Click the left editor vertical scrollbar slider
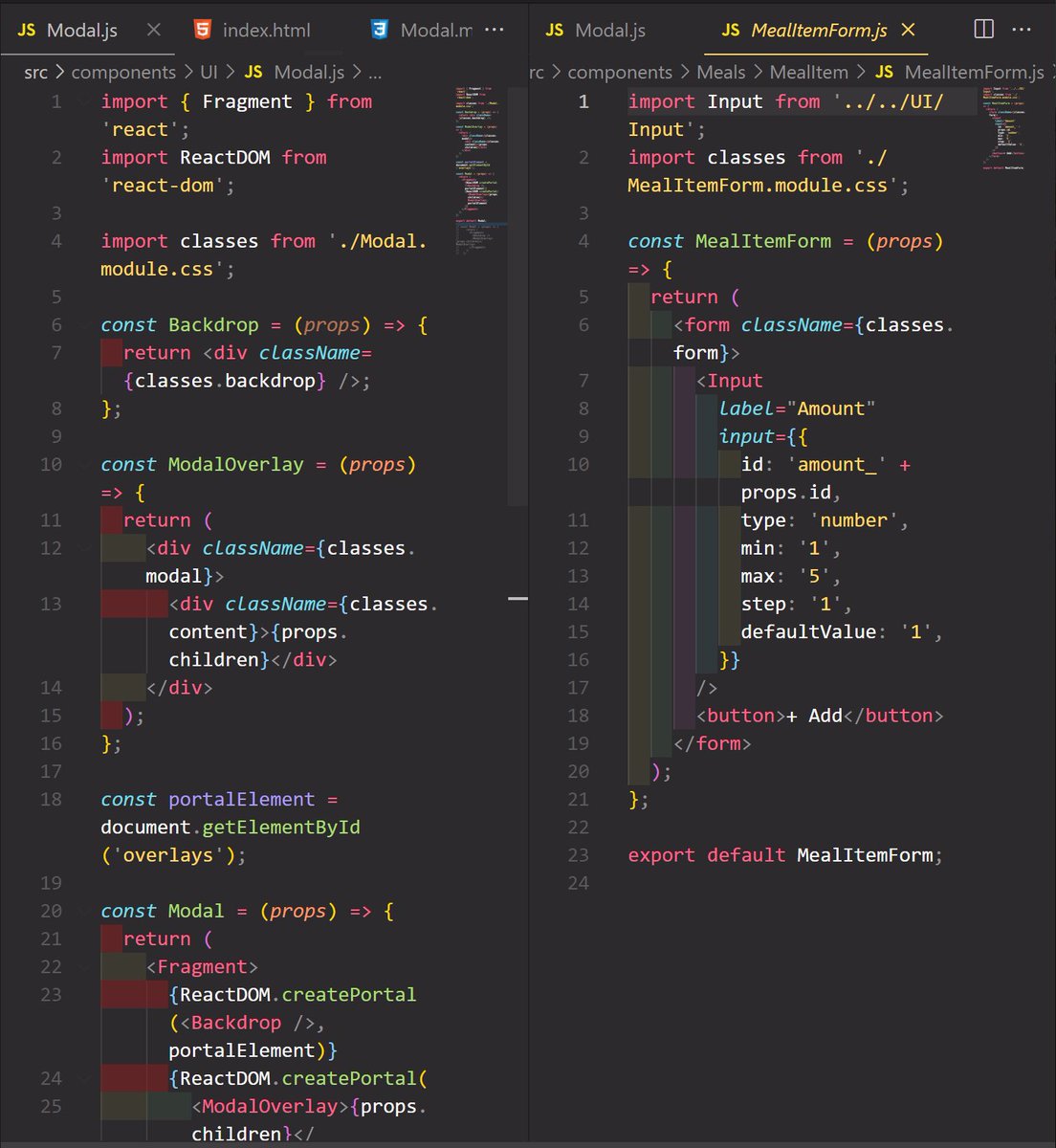The height and width of the screenshot is (1148, 1056). coord(517,297)
